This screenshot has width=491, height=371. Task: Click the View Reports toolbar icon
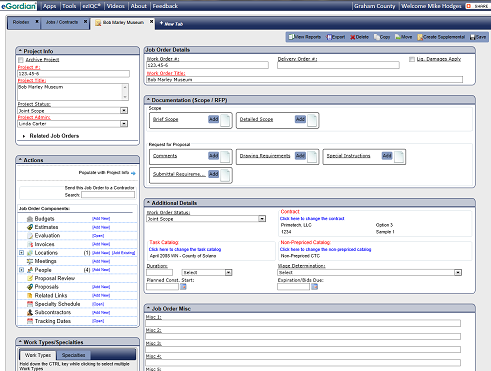(291, 37)
